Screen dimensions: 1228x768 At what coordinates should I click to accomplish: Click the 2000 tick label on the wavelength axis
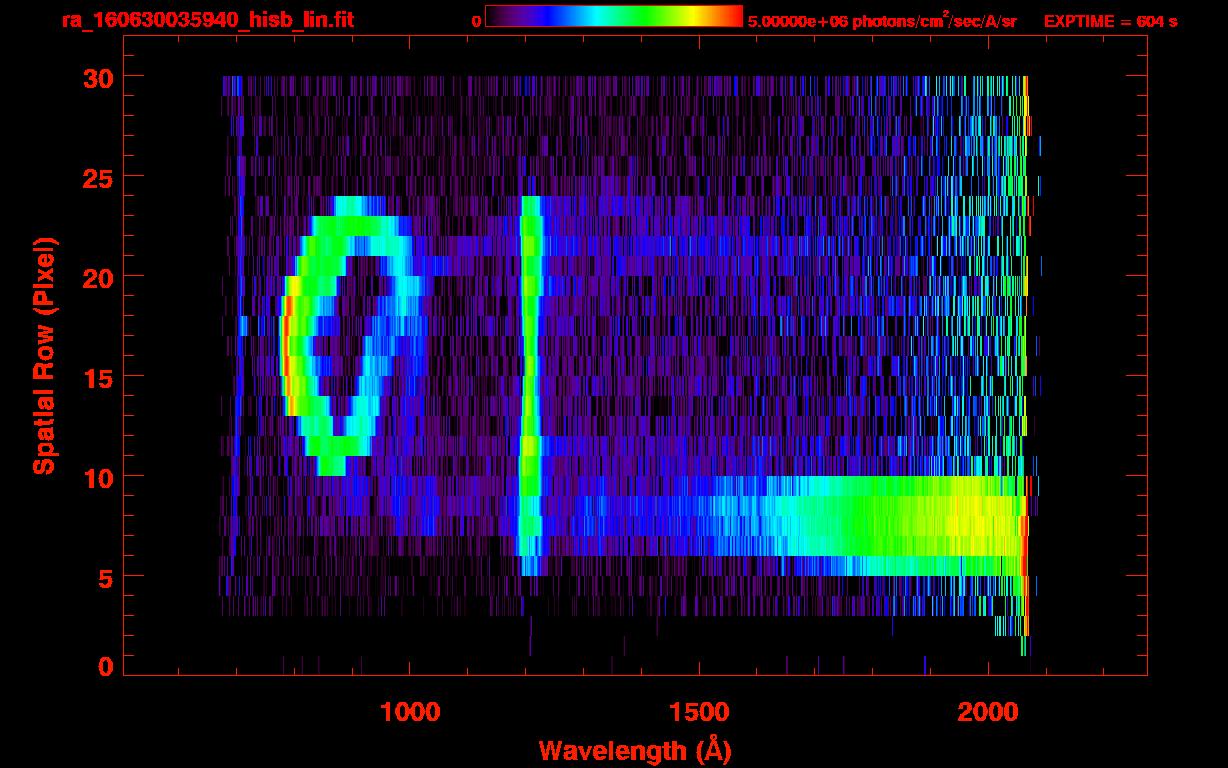click(x=988, y=713)
